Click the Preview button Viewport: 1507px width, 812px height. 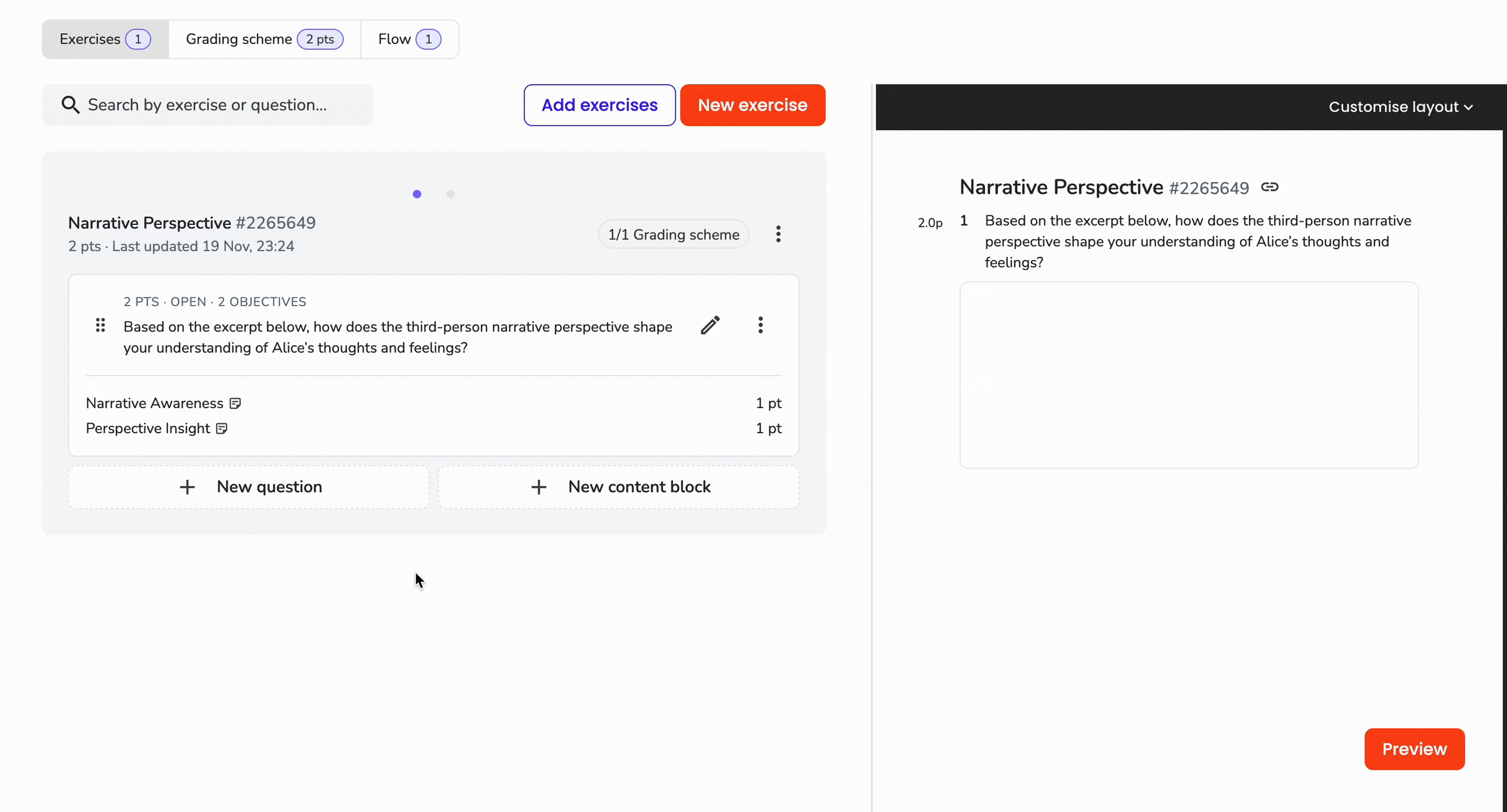coord(1414,749)
